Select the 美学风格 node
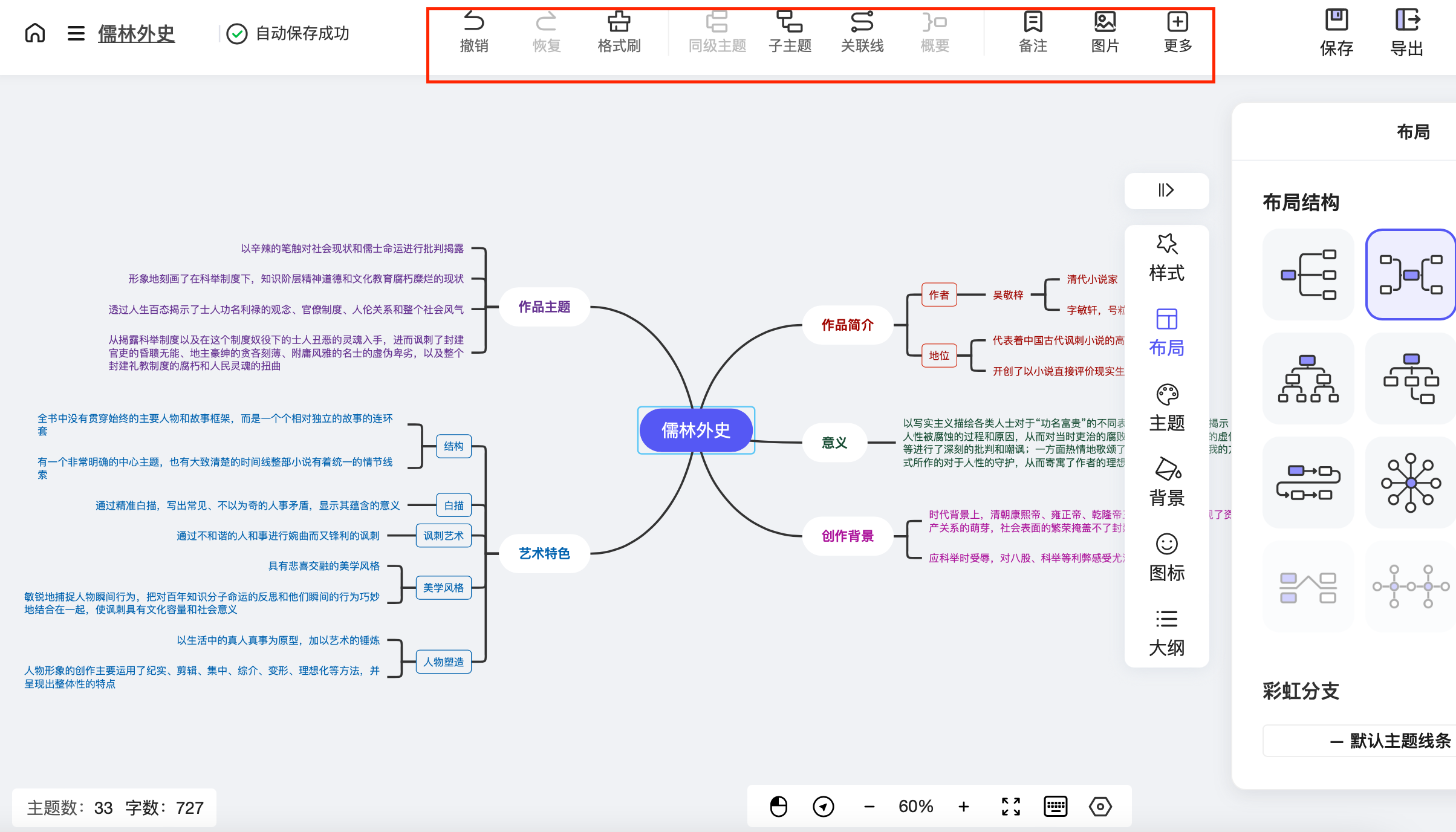The image size is (1456, 832). 444,588
